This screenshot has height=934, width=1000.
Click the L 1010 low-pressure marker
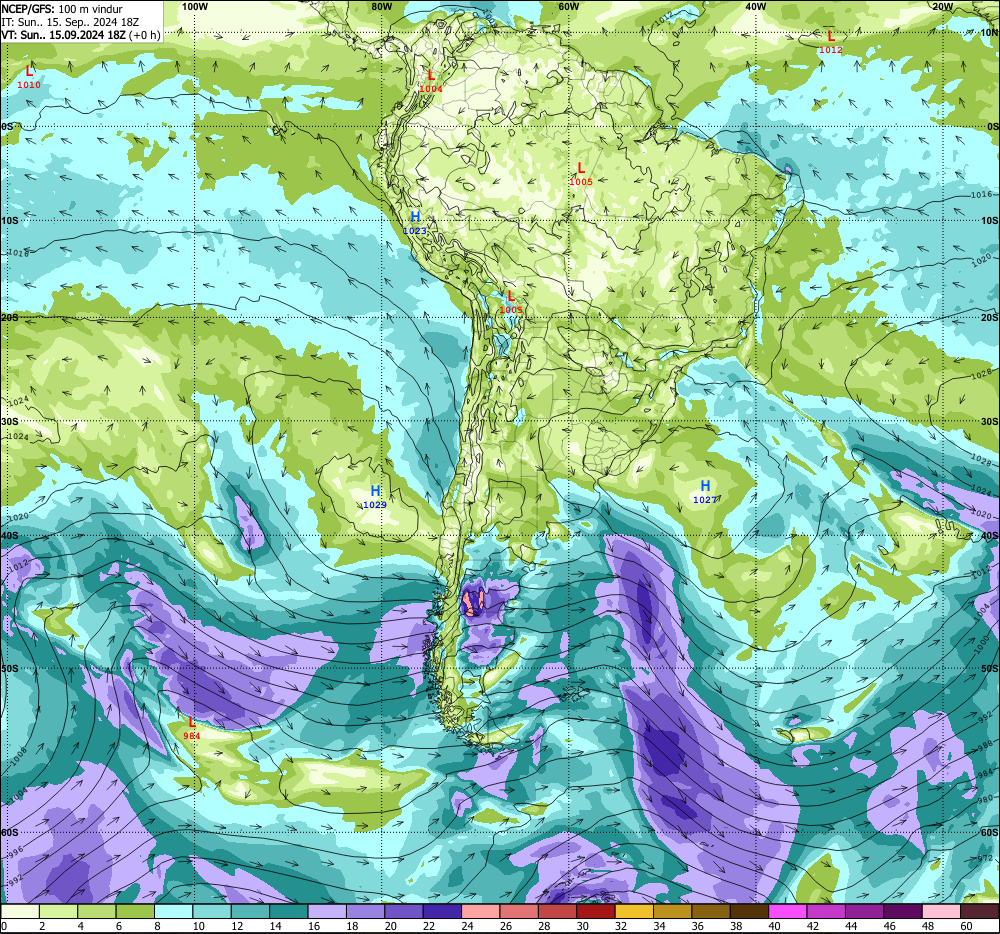point(29,77)
